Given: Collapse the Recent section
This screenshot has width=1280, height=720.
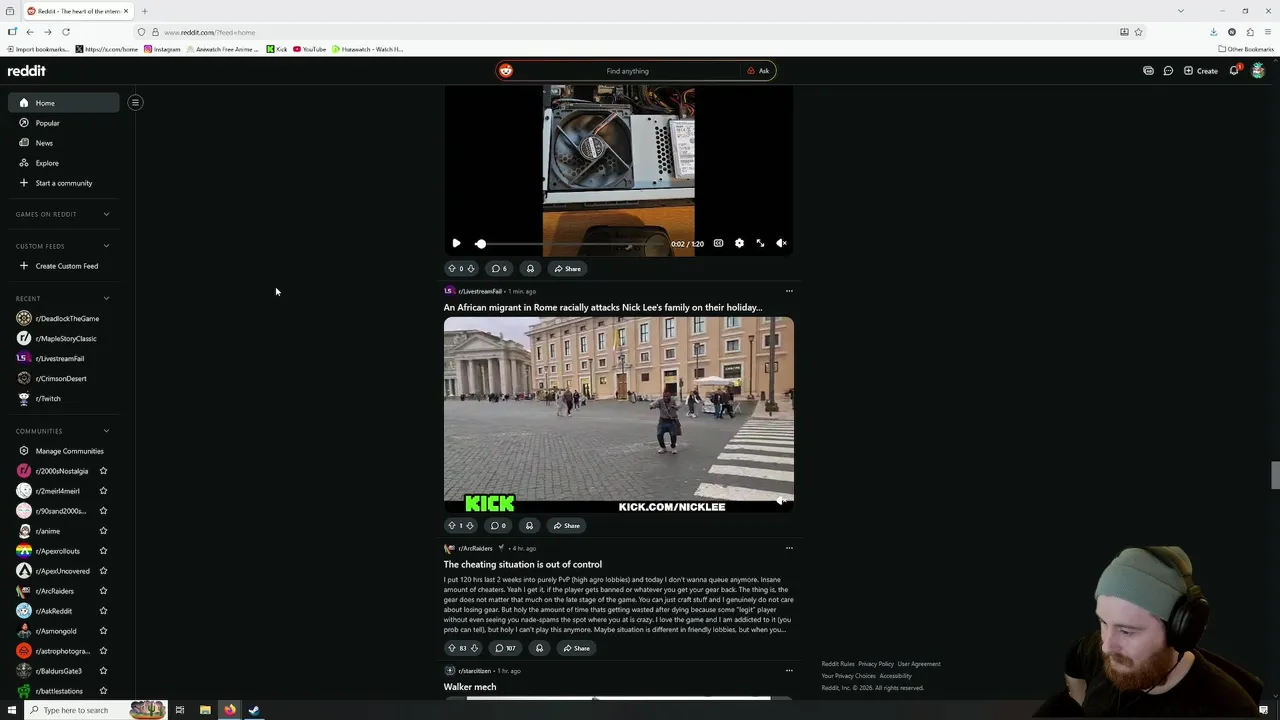Looking at the screenshot, I should pos(106,298).
